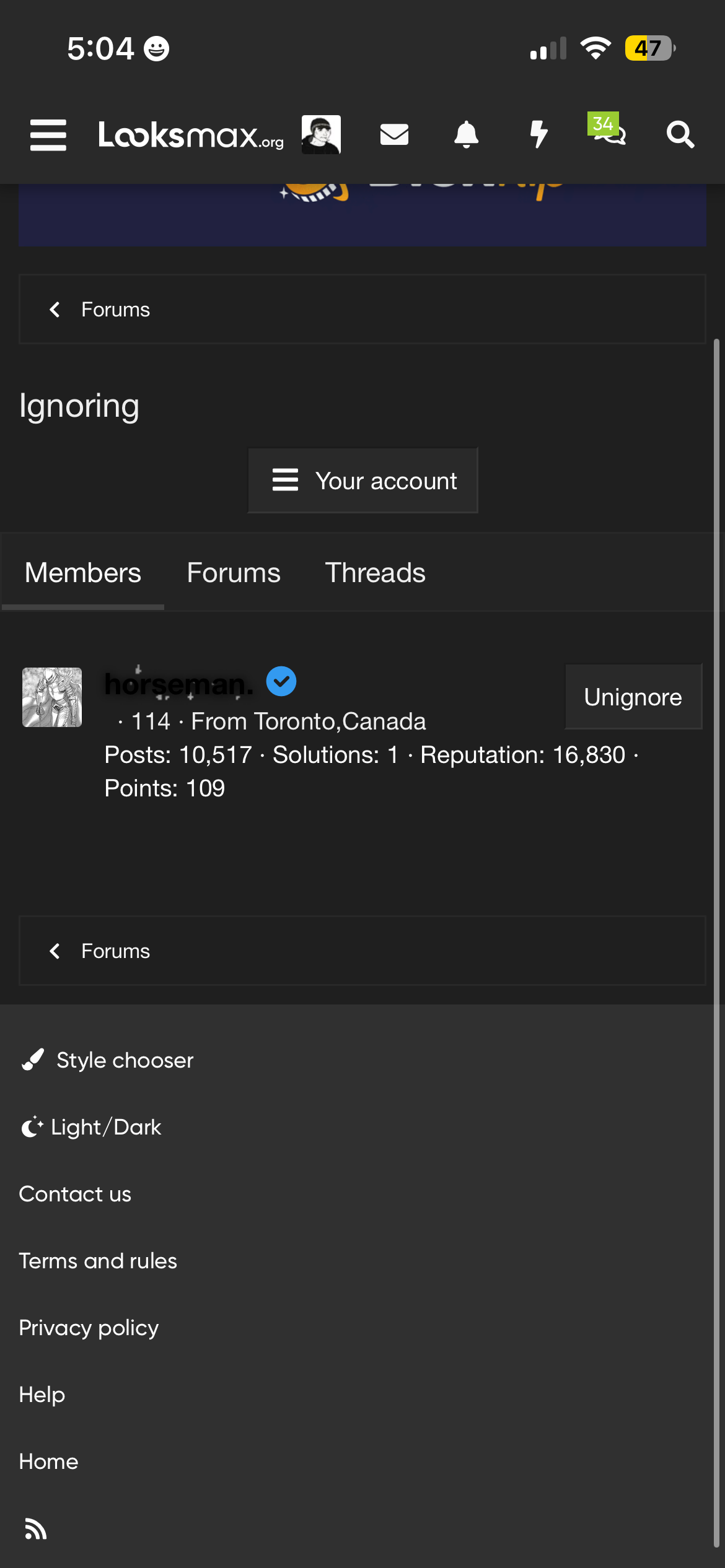This screenshot has width=725, height=1568.
Task: Open chat icon with 34 badge
Action: pyautogui.click(x=607, y=129)
